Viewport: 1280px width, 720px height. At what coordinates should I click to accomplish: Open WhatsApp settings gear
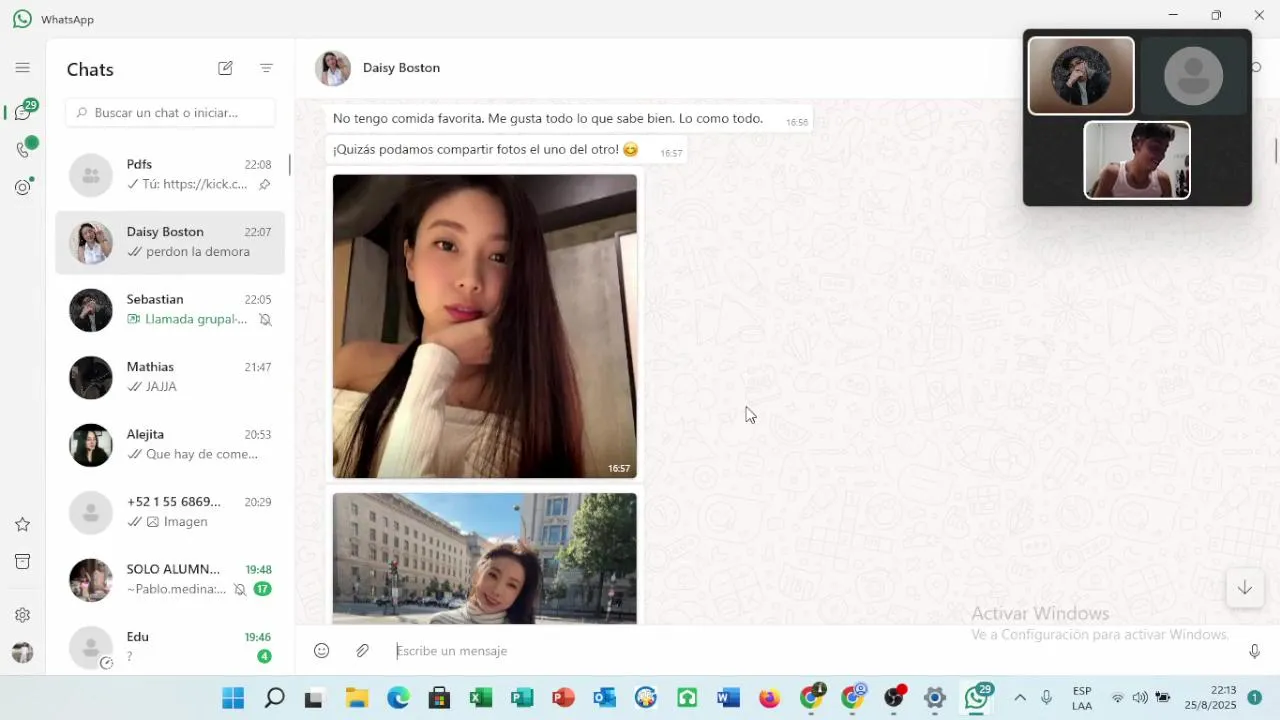click(22, 615)
